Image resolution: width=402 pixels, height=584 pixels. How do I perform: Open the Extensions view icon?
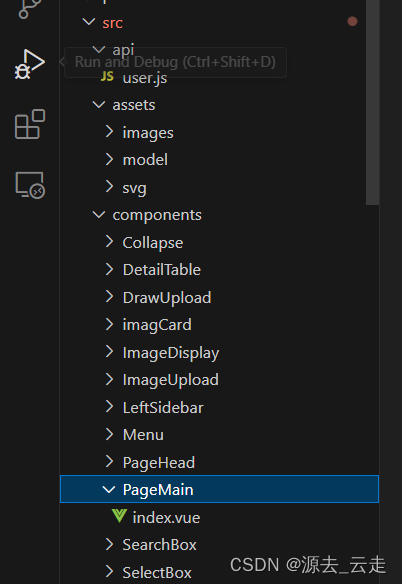(x=30, y=124)
